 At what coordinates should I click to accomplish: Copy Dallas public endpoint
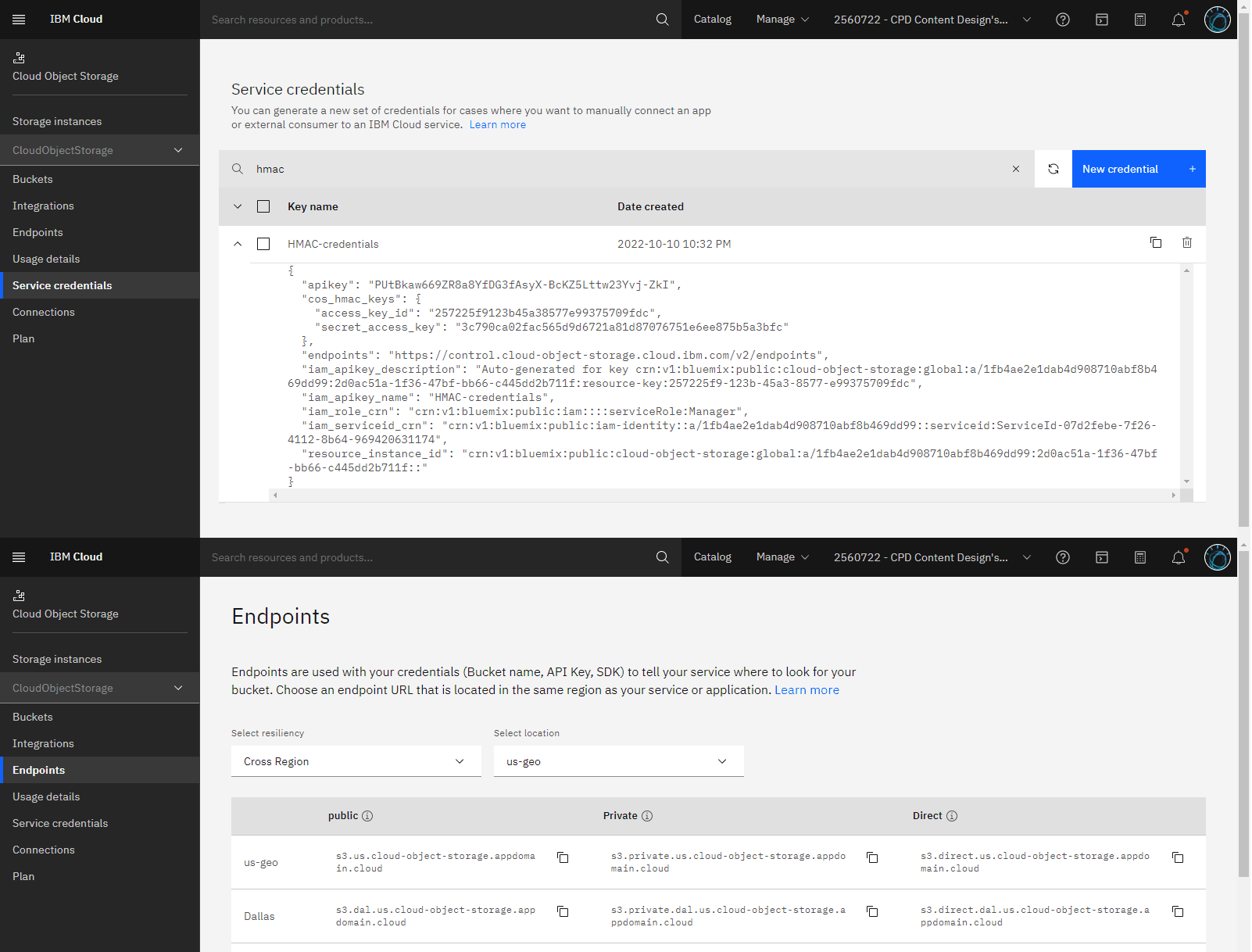(562, 911)
